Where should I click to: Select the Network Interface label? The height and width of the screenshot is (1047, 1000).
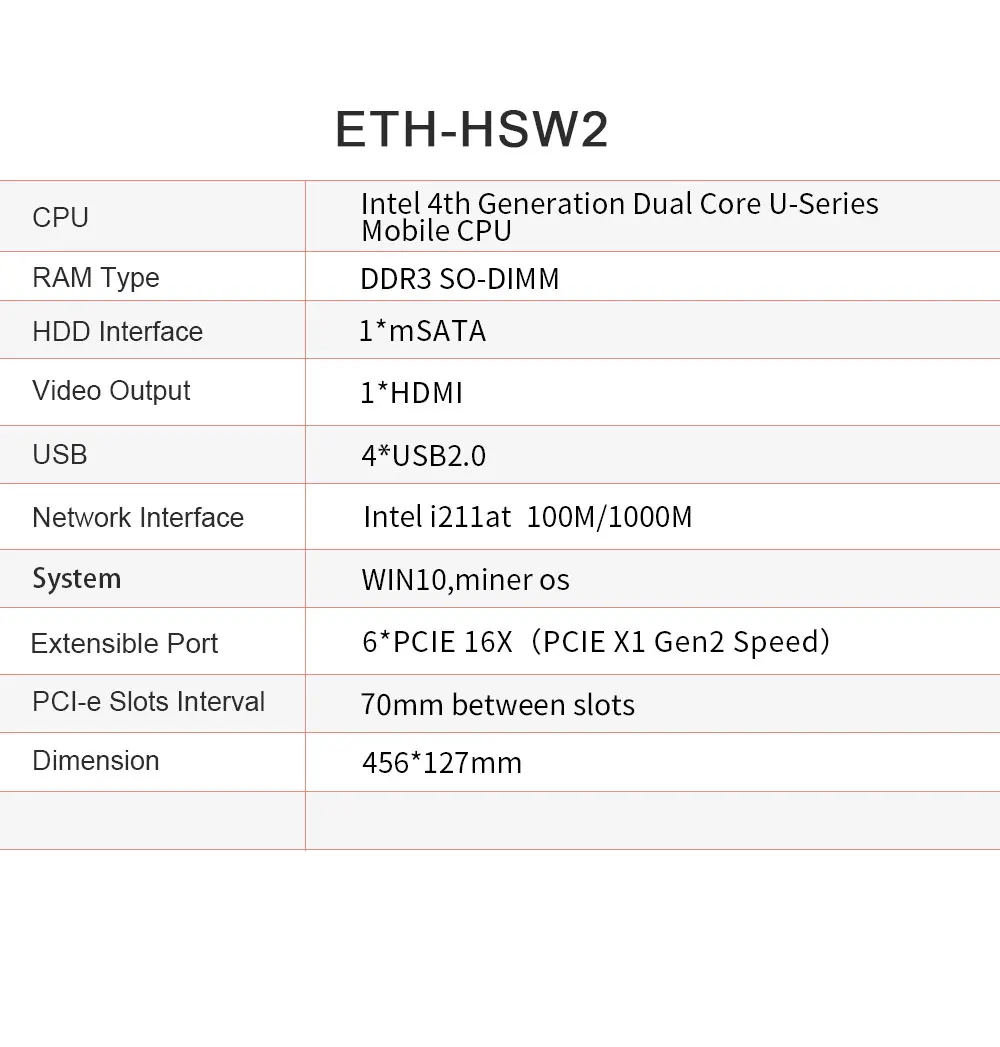pyautogui.click(x=138, y=517)
